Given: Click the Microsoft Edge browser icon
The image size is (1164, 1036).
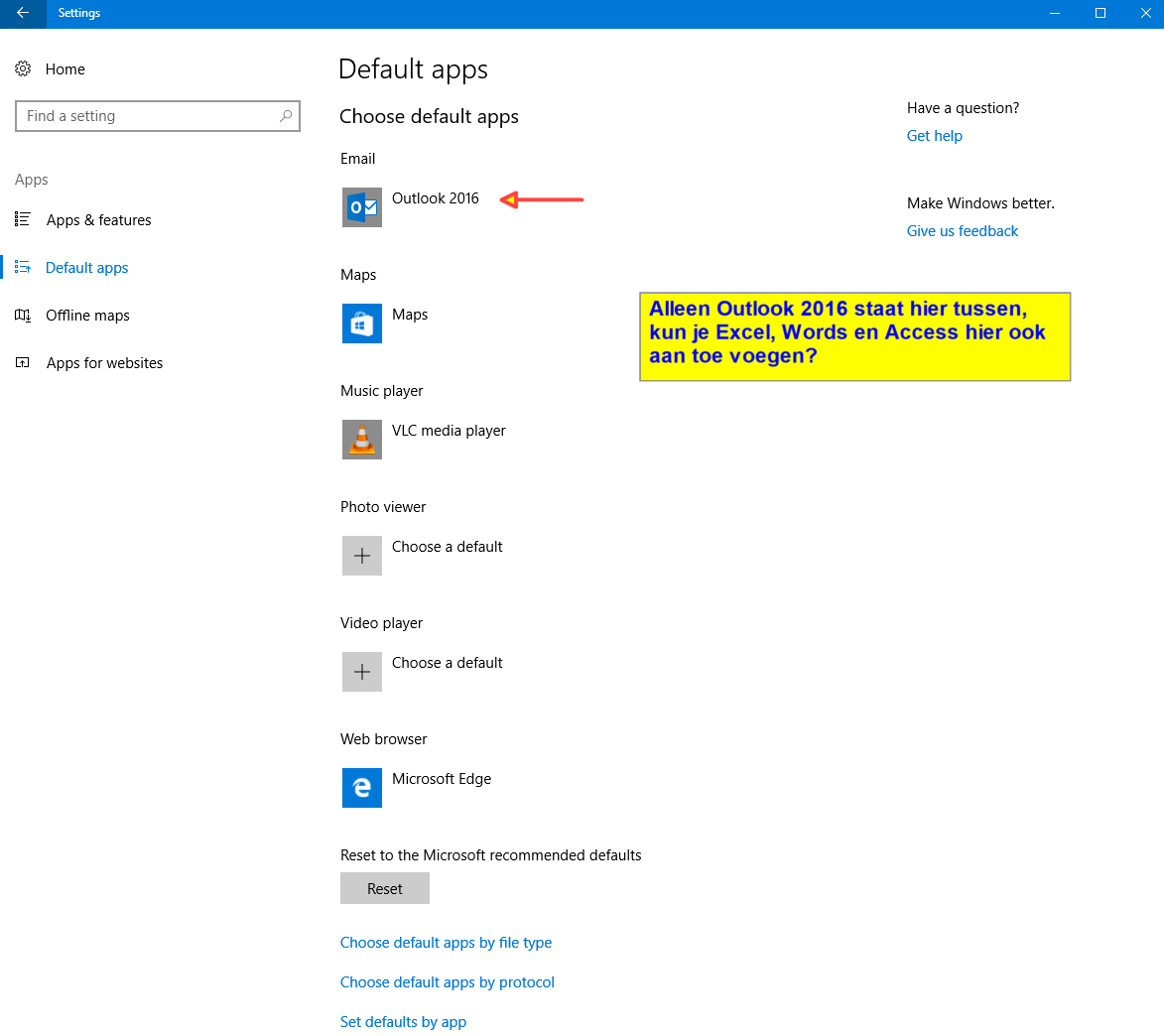Looking at the screenshot, I should 362,788.
